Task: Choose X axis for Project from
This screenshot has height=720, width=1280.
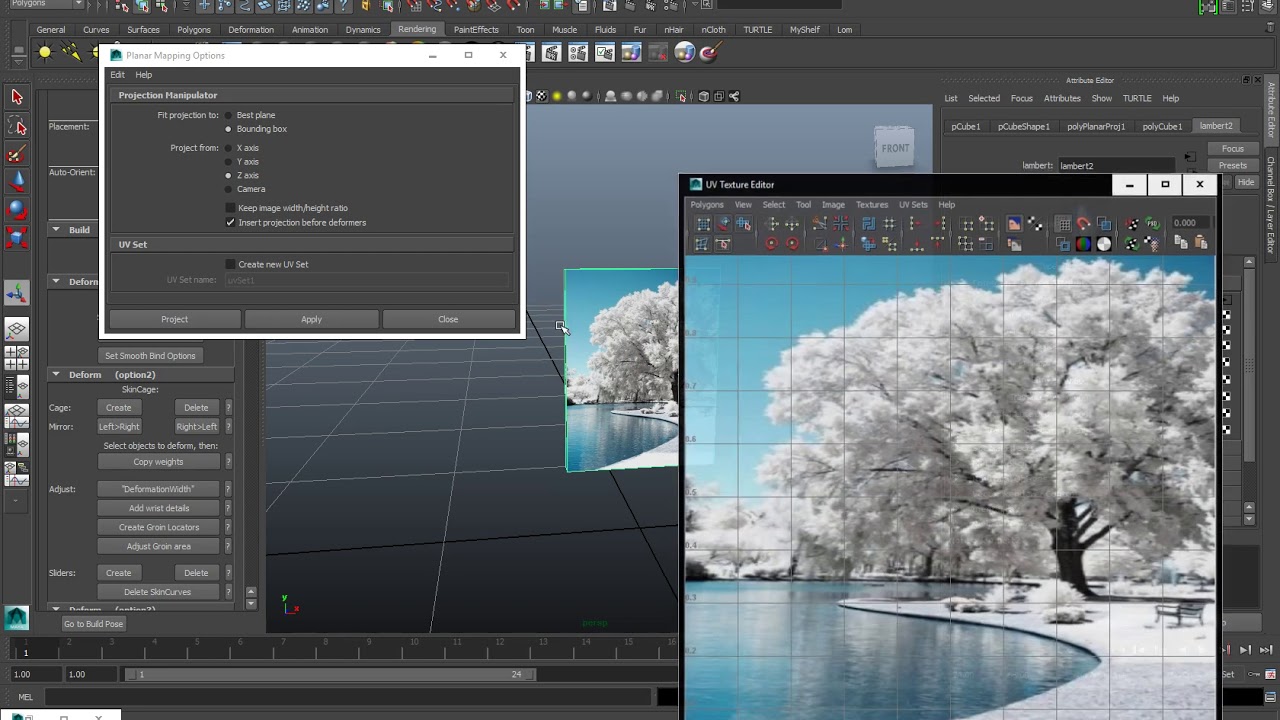Action: [228, 148]
